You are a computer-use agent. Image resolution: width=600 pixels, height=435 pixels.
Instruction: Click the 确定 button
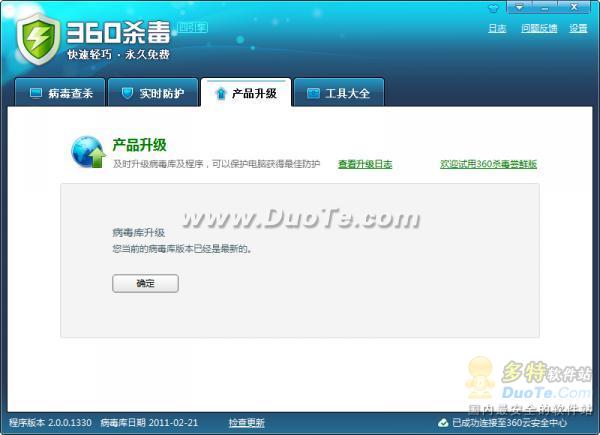pos(145,283)
